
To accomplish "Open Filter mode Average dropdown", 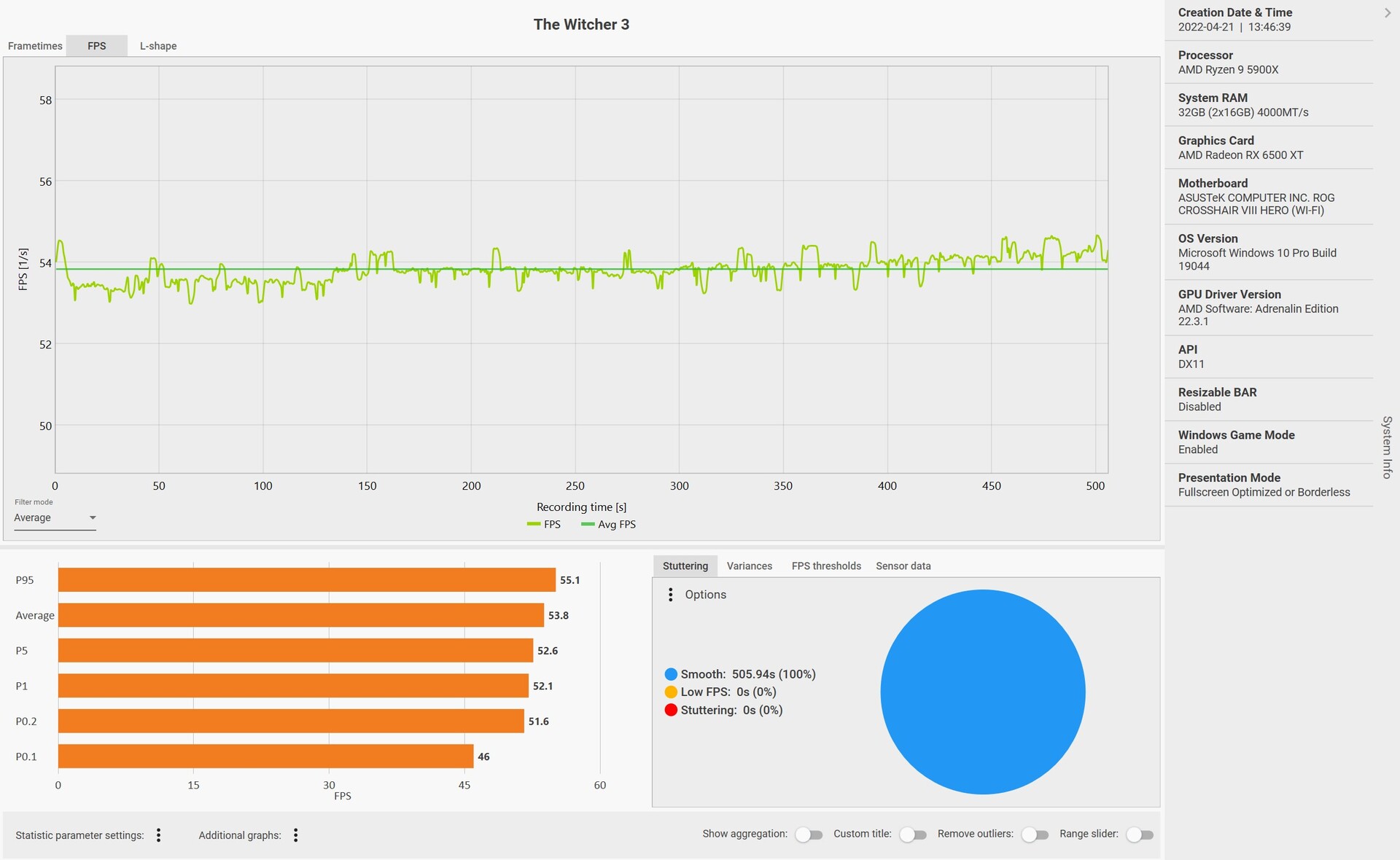I will pos(55,518).
